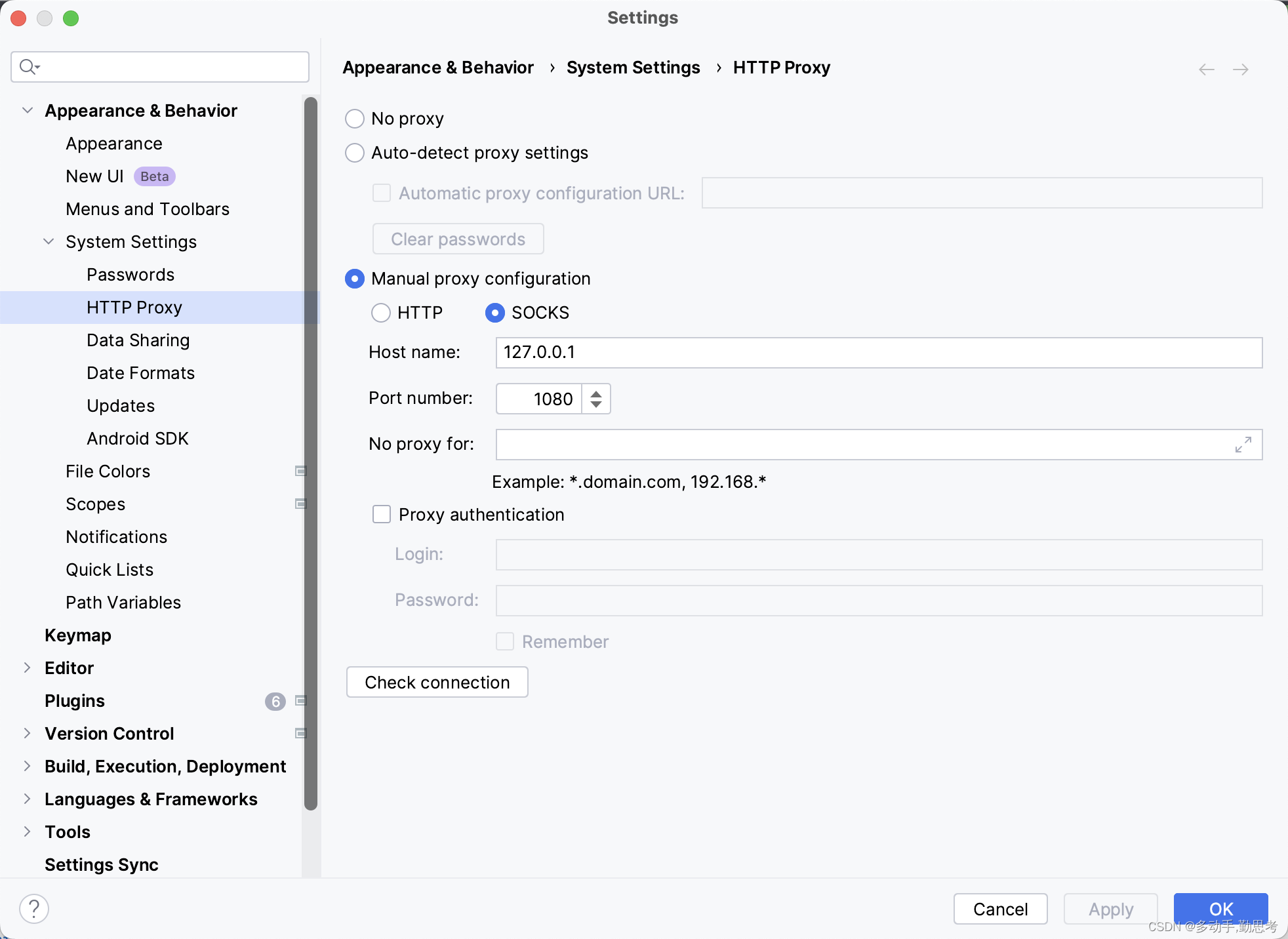
Task: Expand the Version Control section
Action: click(x=28, y=733)
